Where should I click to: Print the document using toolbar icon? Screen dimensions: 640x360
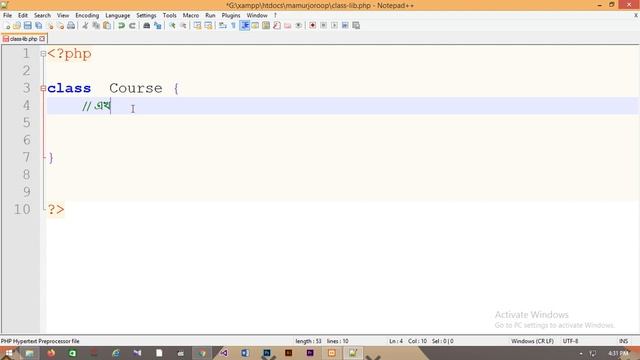pyautogui.click(x=71, y=26)
